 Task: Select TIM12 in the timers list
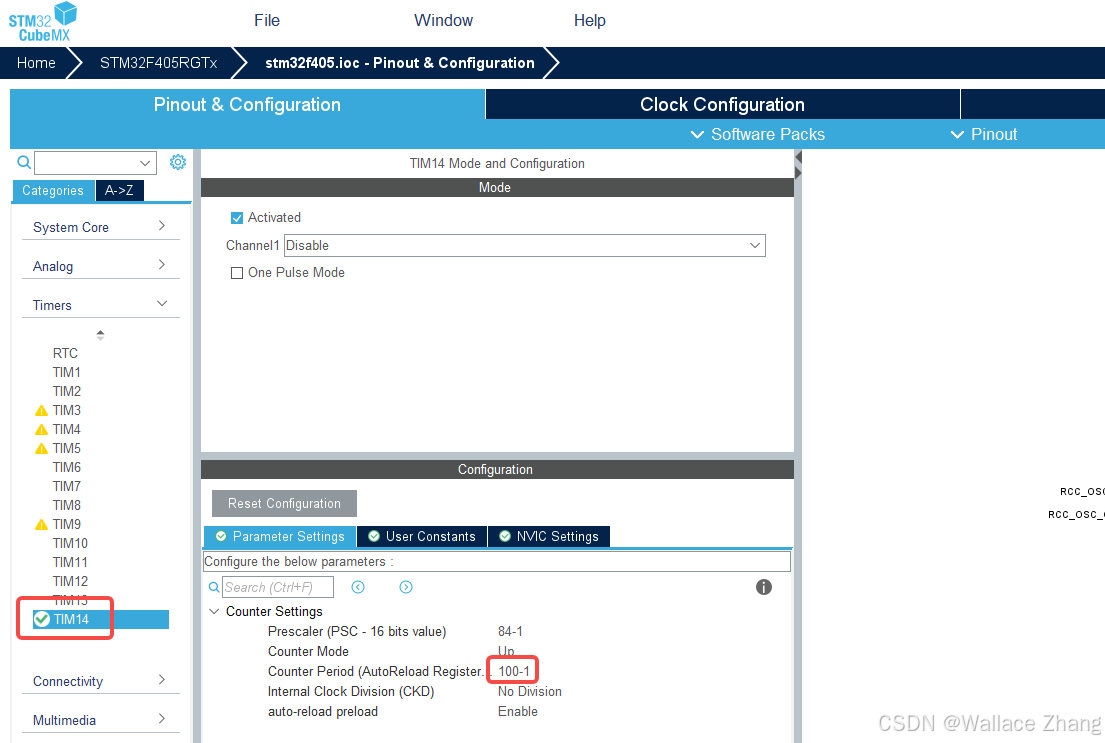click(70, 582)
